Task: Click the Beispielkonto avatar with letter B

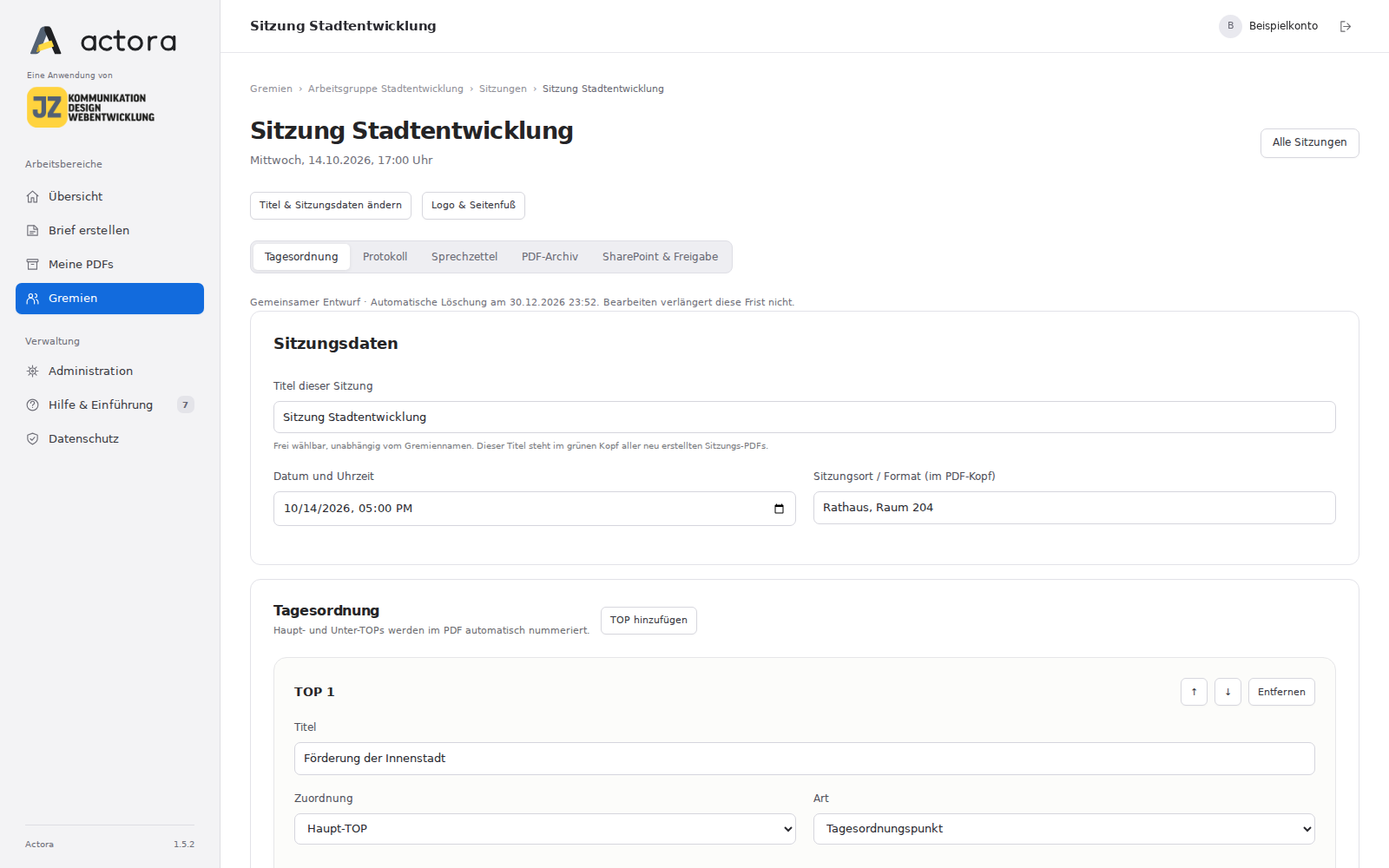Action: click(1230, 26)
